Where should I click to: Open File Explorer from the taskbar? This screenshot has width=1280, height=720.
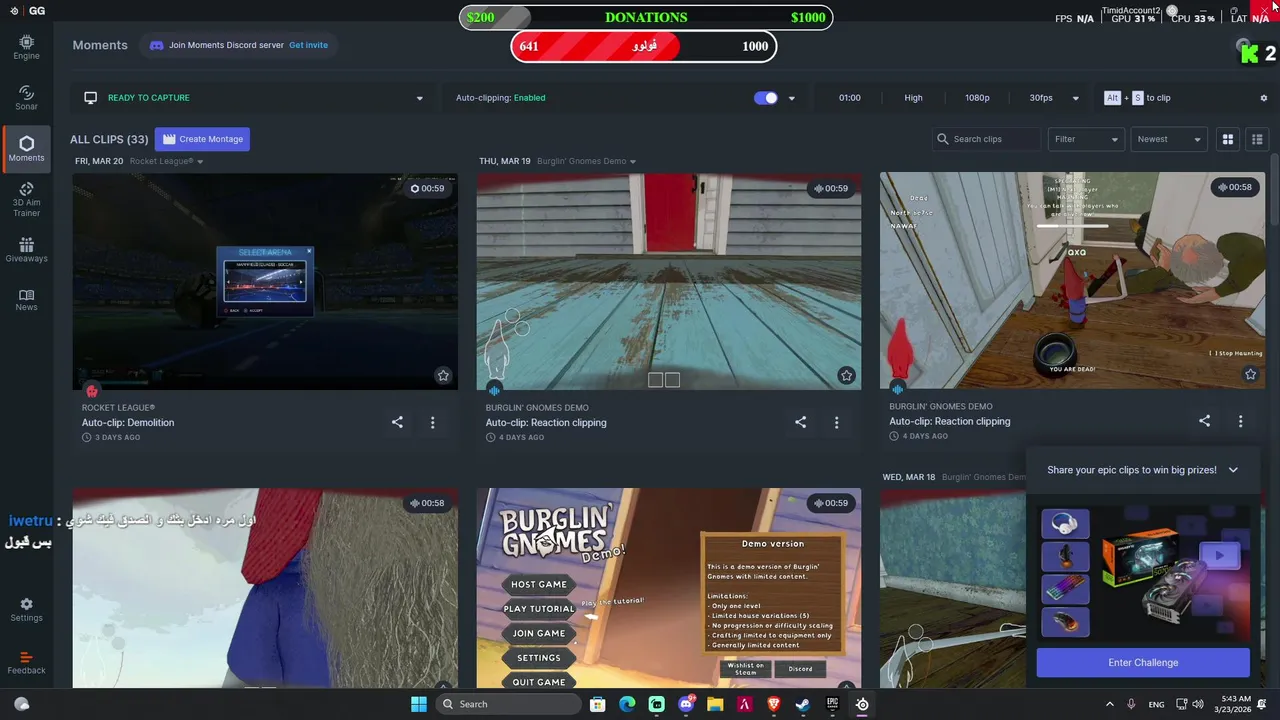click(715, 704)
